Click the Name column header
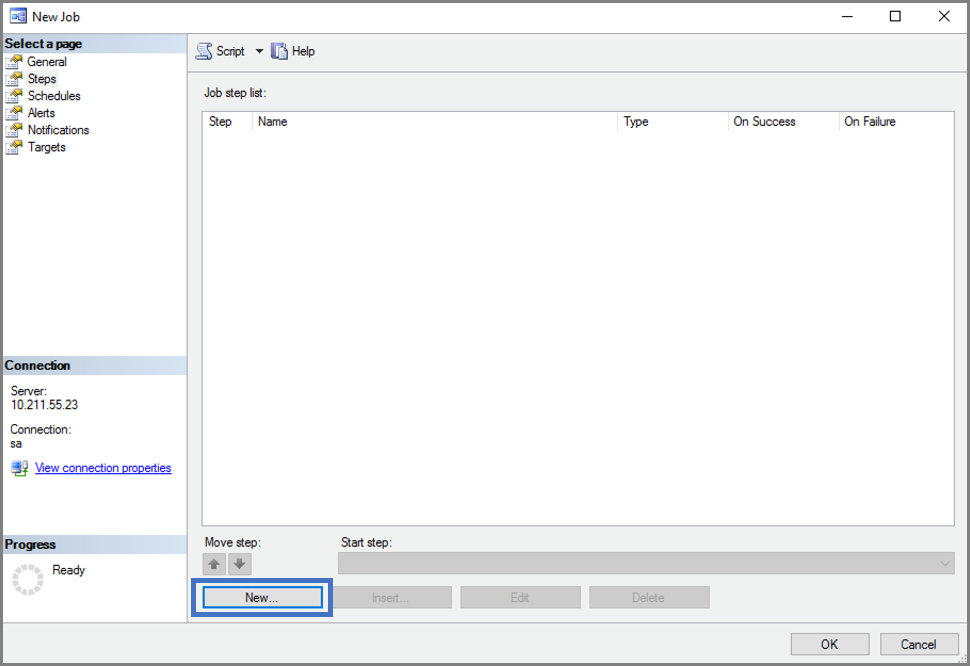Image resolution: width=970 pixels, height=666 pixels. pos(435,122)
